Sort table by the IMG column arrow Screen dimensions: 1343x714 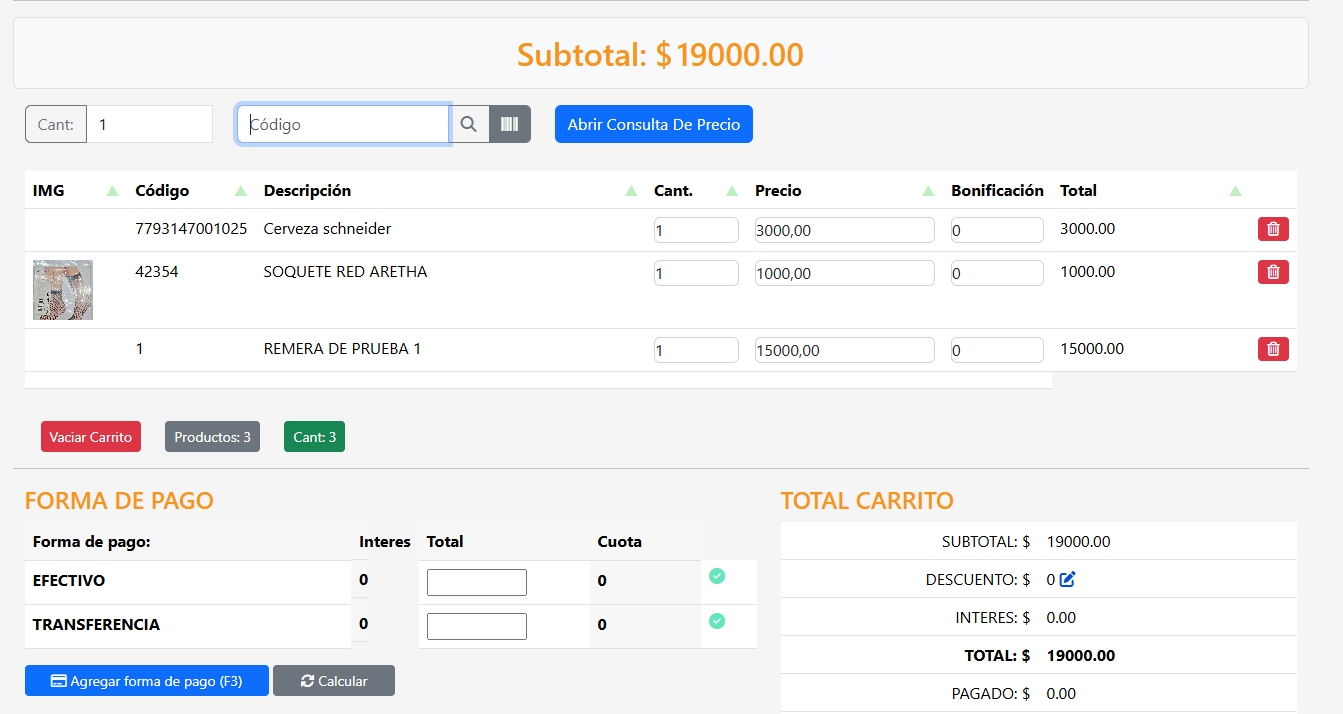tap(113, 191)
